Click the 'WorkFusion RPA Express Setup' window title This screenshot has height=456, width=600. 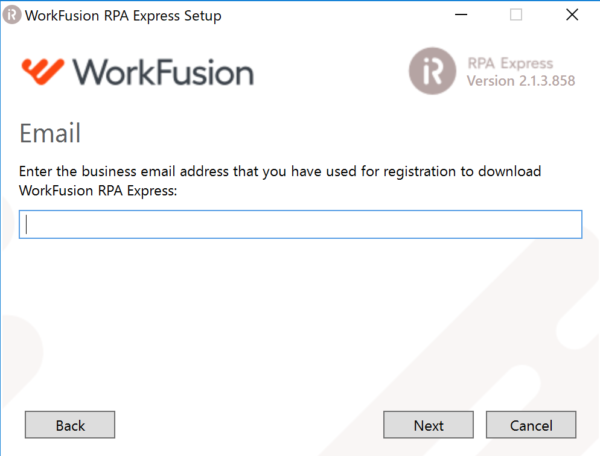pyautogui.click(x=123, y=16)
